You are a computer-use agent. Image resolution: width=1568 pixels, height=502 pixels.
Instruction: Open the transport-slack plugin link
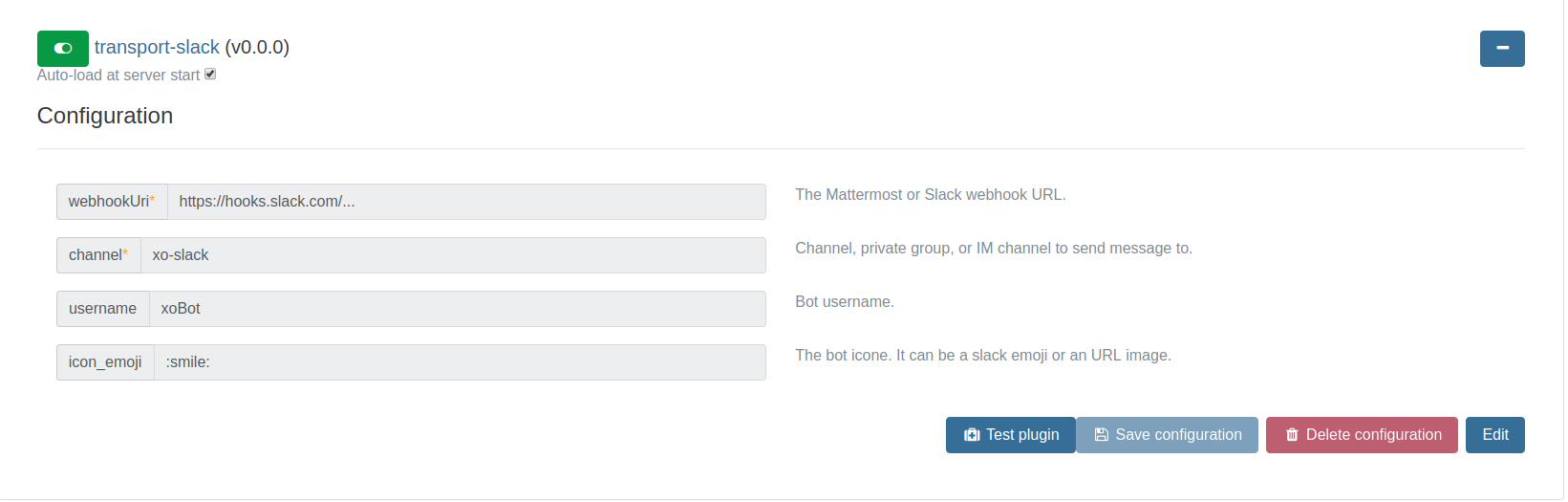157,47
